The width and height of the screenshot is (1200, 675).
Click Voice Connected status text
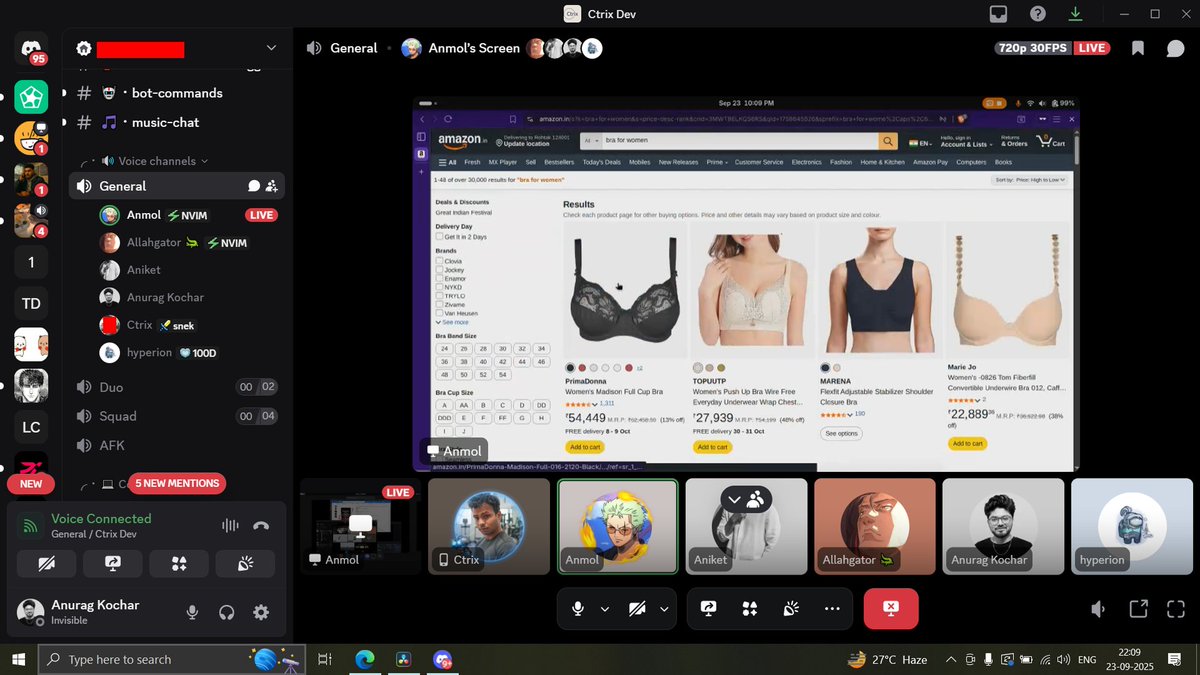[101, 519]
